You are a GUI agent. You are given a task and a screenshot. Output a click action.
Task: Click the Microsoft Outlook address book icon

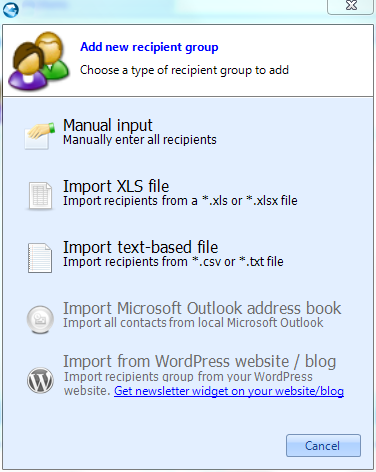click(x=40, y=319)
